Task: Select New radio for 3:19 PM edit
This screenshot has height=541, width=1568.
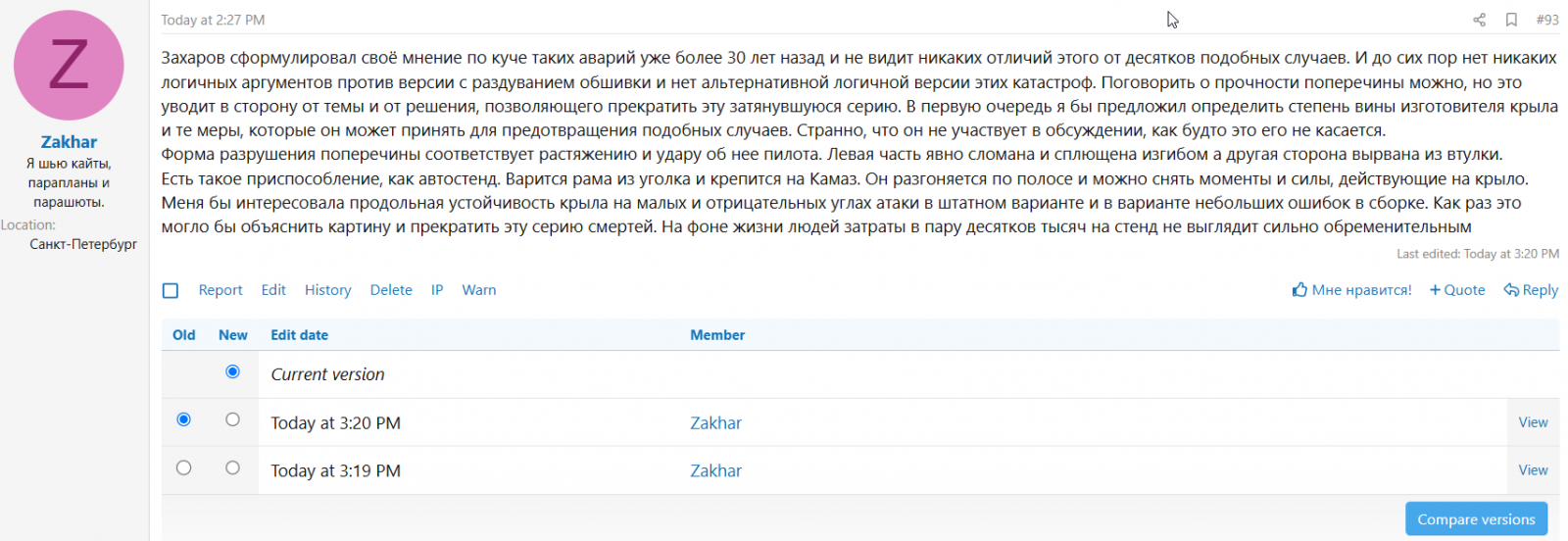Action: 232,467
